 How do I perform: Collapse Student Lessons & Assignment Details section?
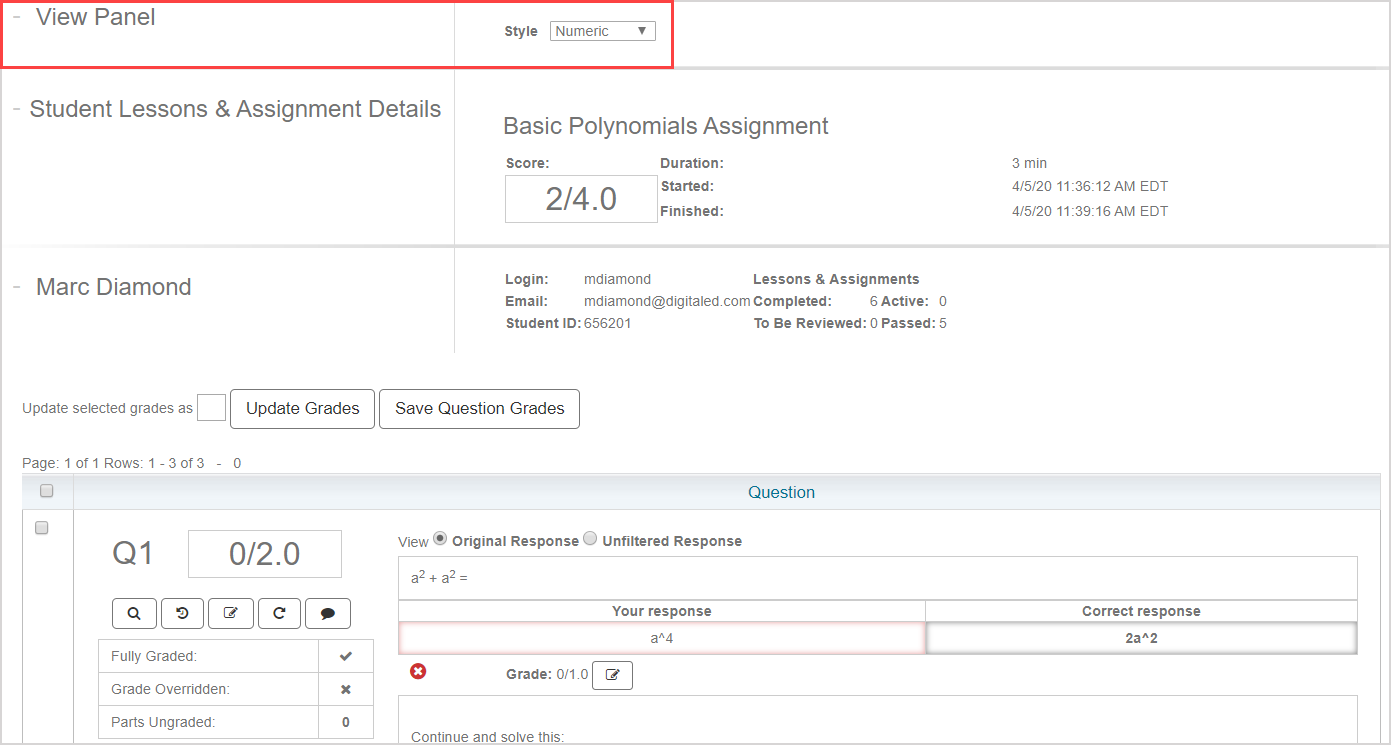(17, 109)
